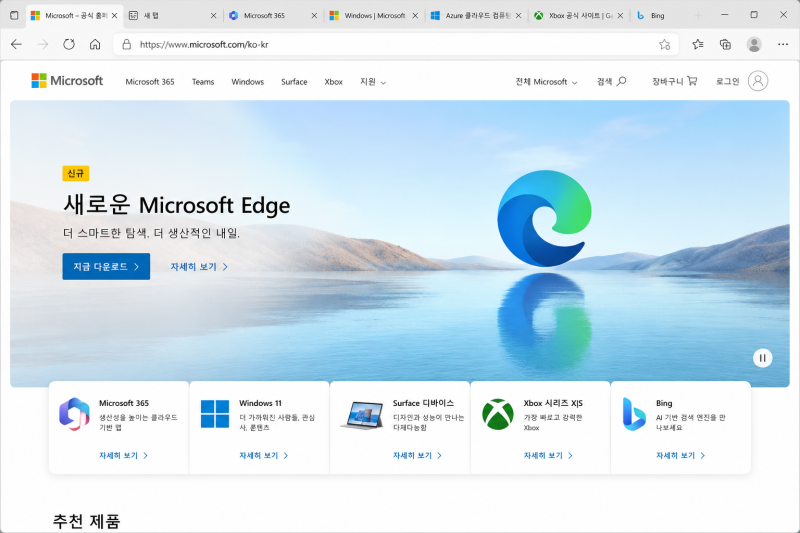Viewport: 800px width, 533px height.
Task: Click the Microsoft 365 card icon
Action: (x=74, y=414)
